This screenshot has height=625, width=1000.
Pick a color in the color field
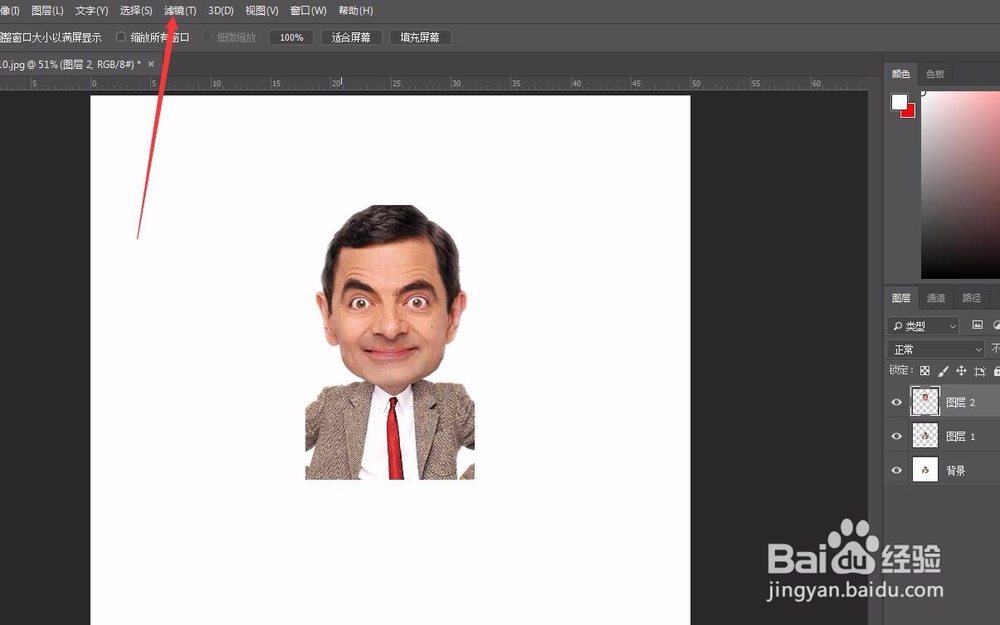pos(960,185)
